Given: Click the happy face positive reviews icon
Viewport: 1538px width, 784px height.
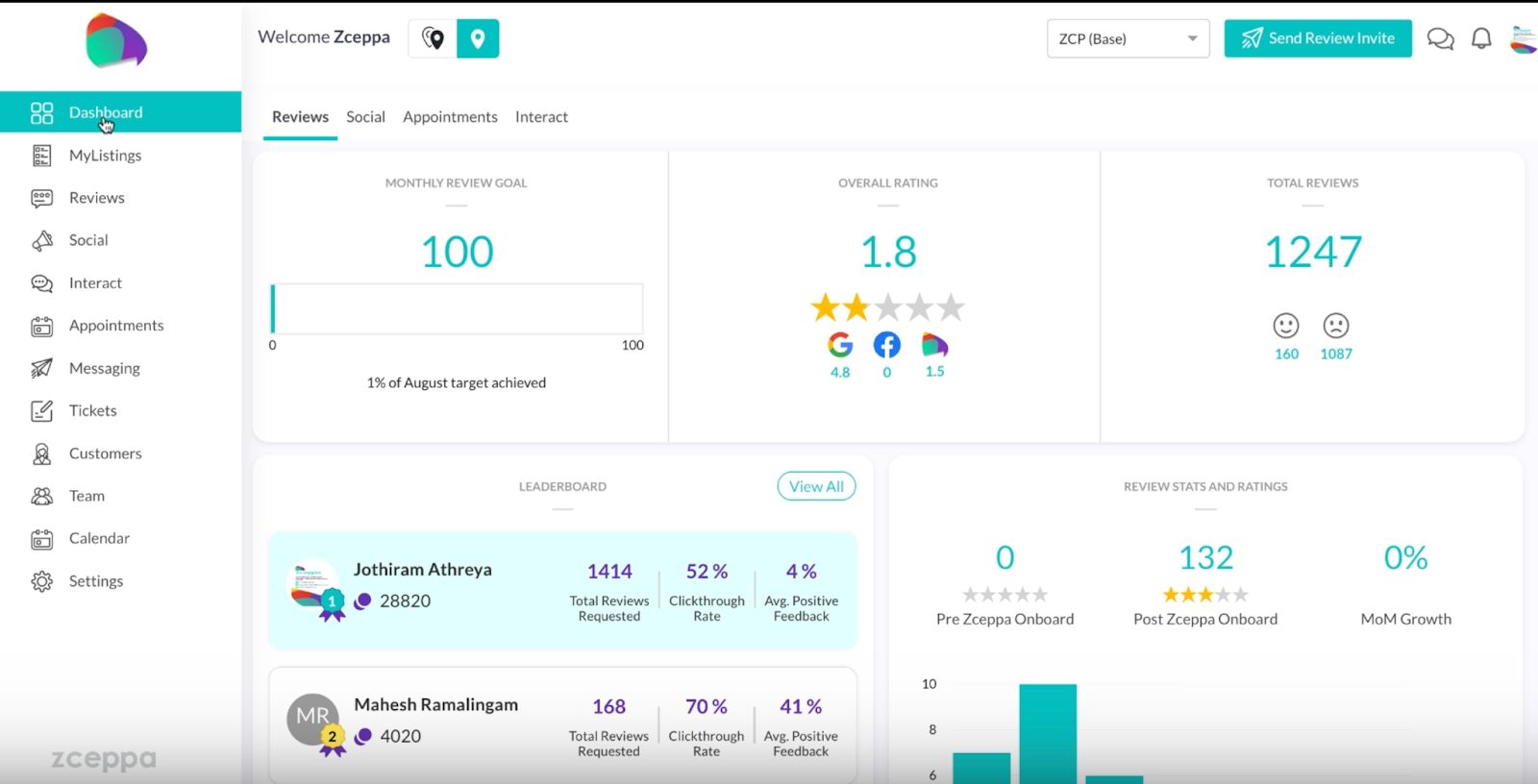Looking at the screenshot, I should [1286, 326].
